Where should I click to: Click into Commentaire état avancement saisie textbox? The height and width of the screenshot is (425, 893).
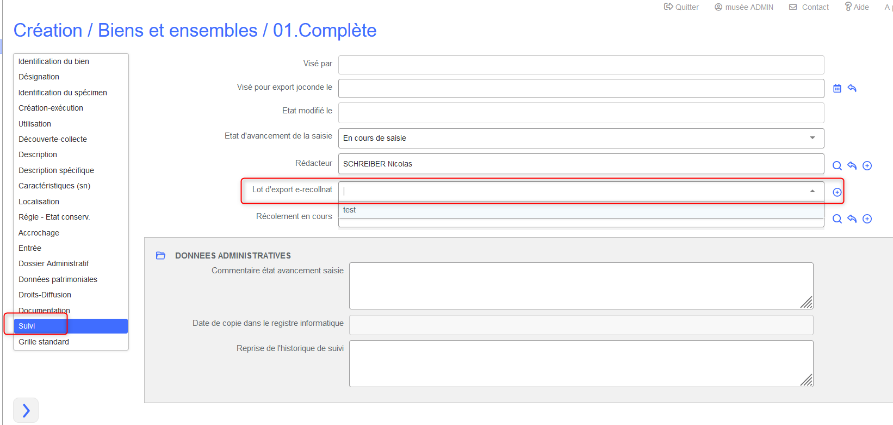(x=580, y=286)
